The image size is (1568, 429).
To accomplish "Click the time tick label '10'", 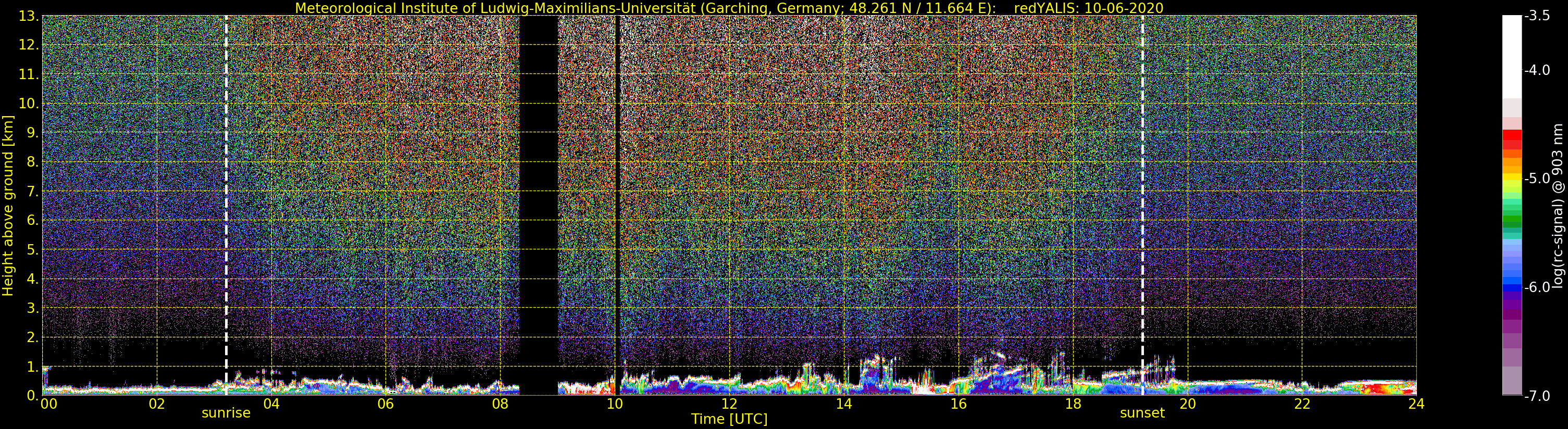I will [x=615, y=403].
